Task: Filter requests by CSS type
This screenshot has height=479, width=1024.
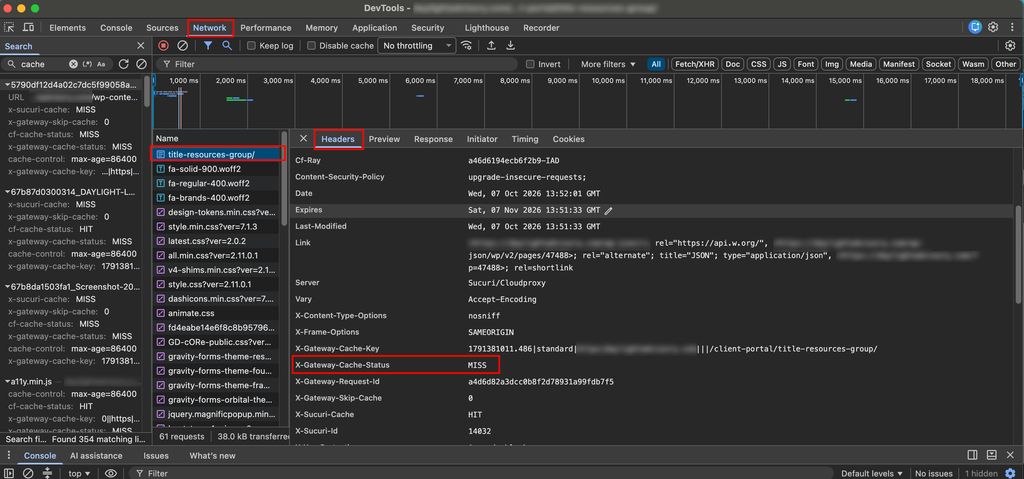Action: 758,64
